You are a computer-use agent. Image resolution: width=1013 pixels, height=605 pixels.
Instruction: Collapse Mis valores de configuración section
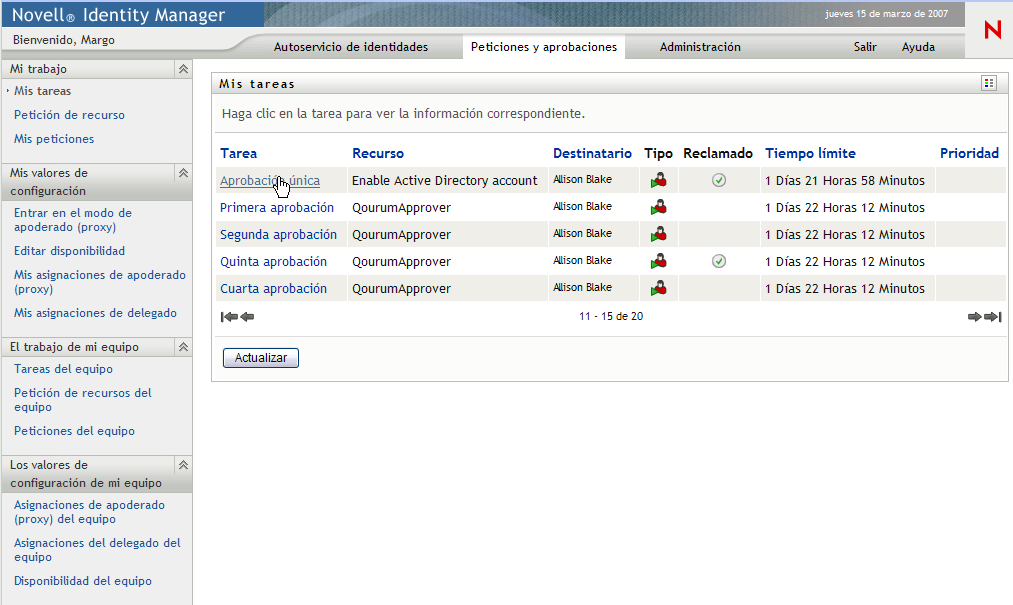[183, 173]
